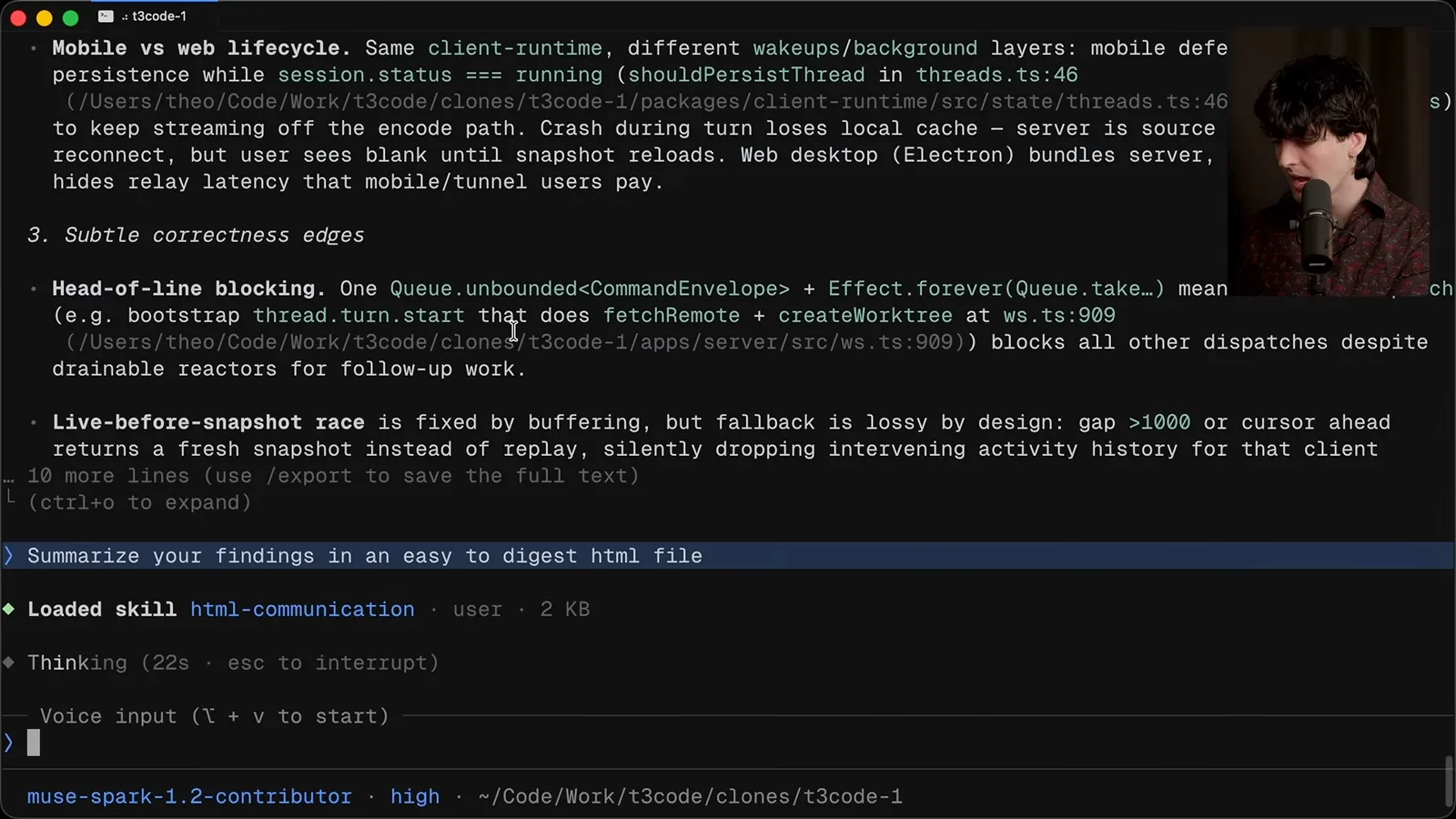Click the '>1000' gap value
Viewport: 1456px width, 819px height.
point(1159,422)
